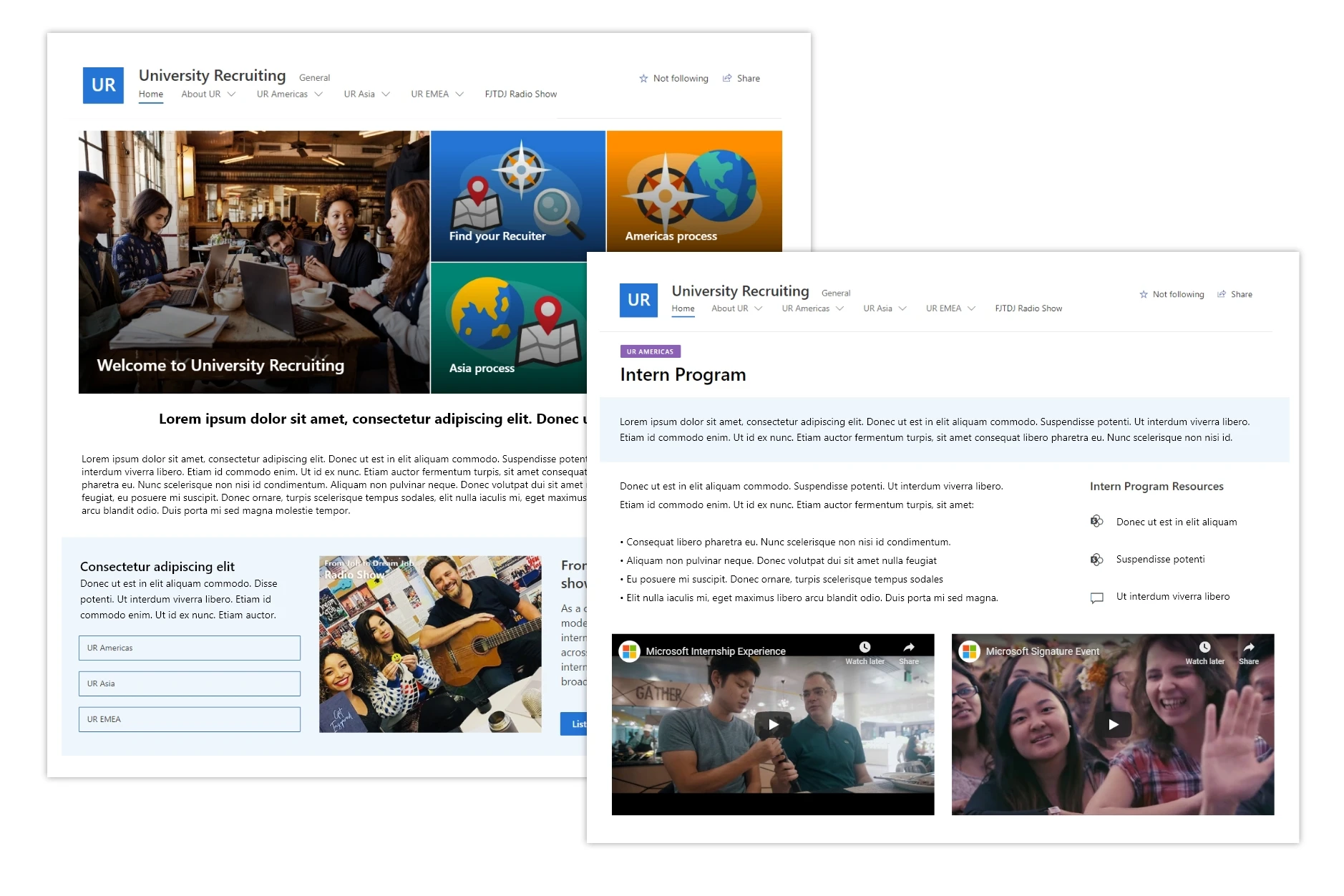Click the UR EMEA quick link button

(x=189, y=719)
